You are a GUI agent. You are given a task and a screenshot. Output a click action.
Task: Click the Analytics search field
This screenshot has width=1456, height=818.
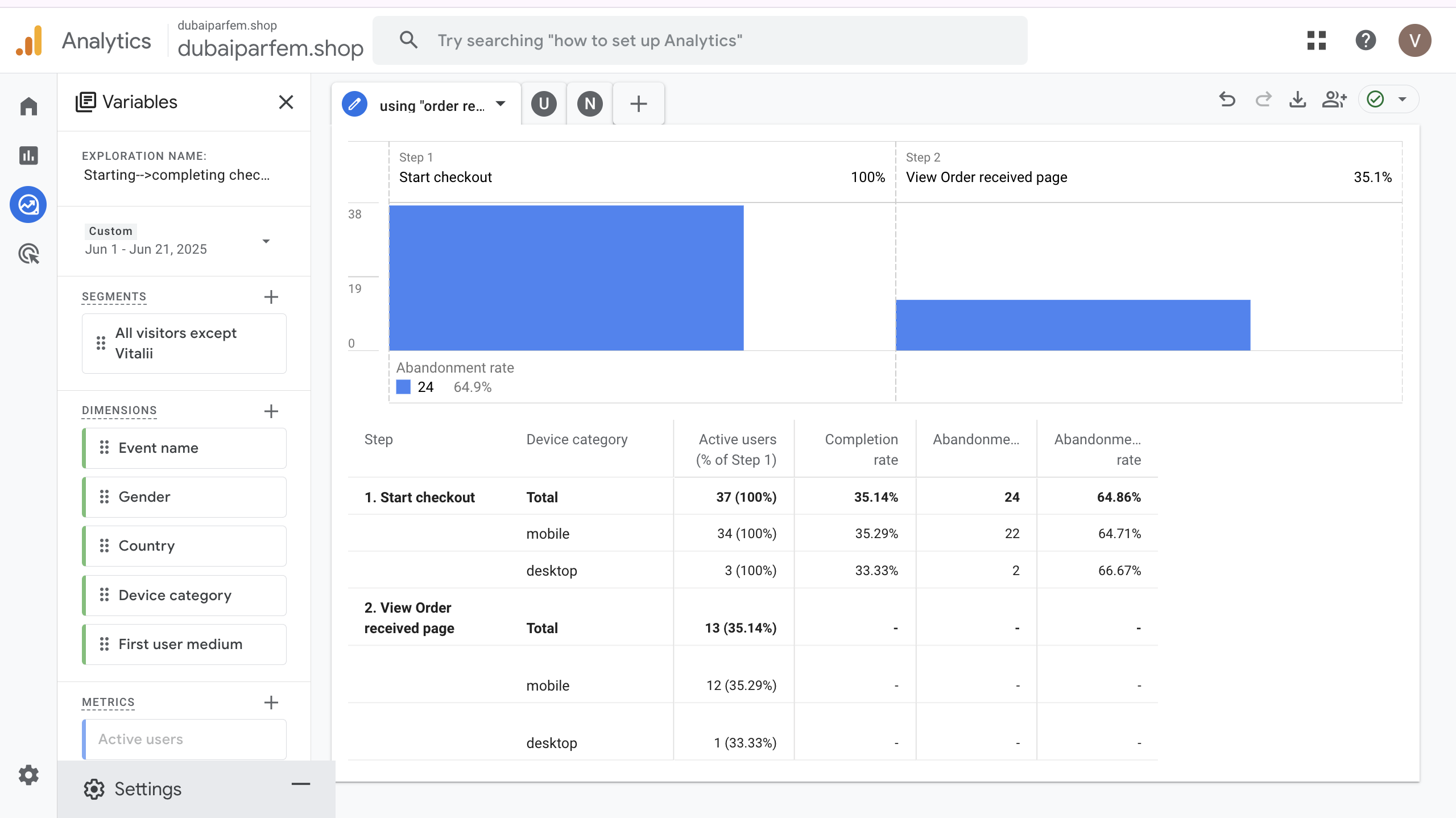click(x=700, y=40)
